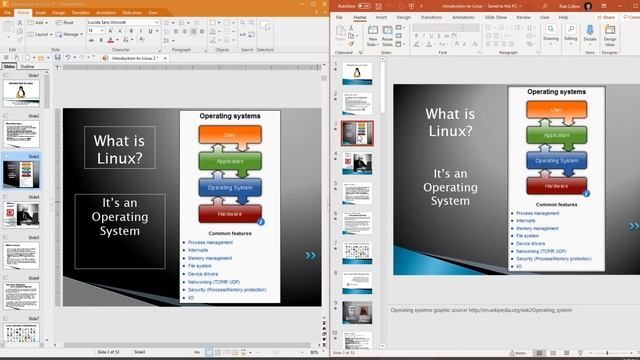Close the Introduction-to-Linux 2 document tab
This screenshot has width=640, height=360.
(x=165, y=58)
